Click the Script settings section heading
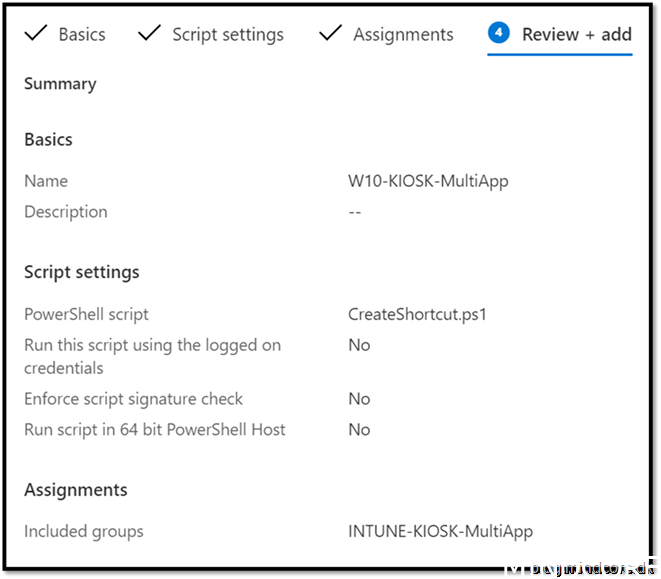This screenshot has width=661, height=579. [x=82, y=272]
